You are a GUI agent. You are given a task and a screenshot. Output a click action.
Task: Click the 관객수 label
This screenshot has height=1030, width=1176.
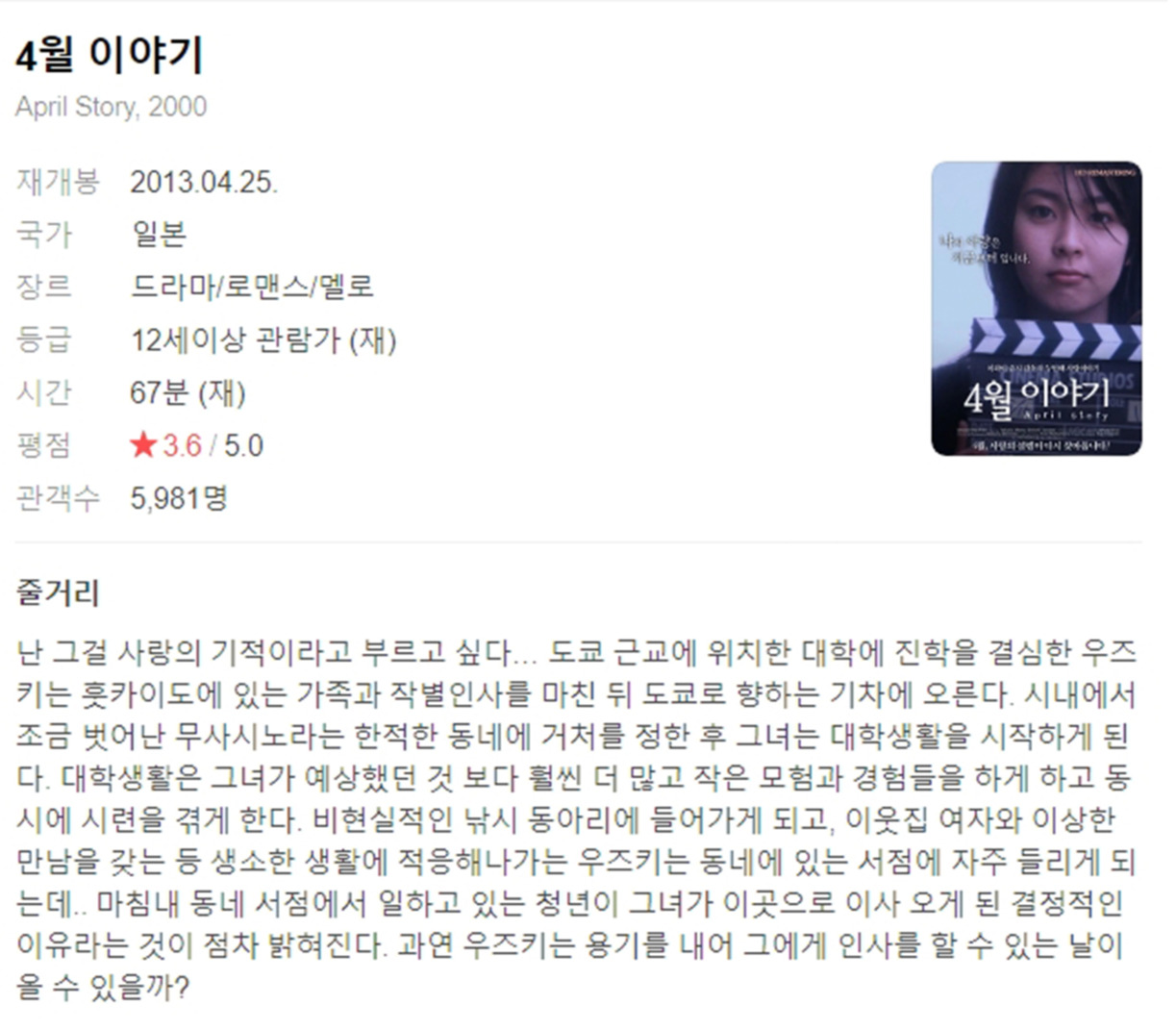click(x=58, y=498)
